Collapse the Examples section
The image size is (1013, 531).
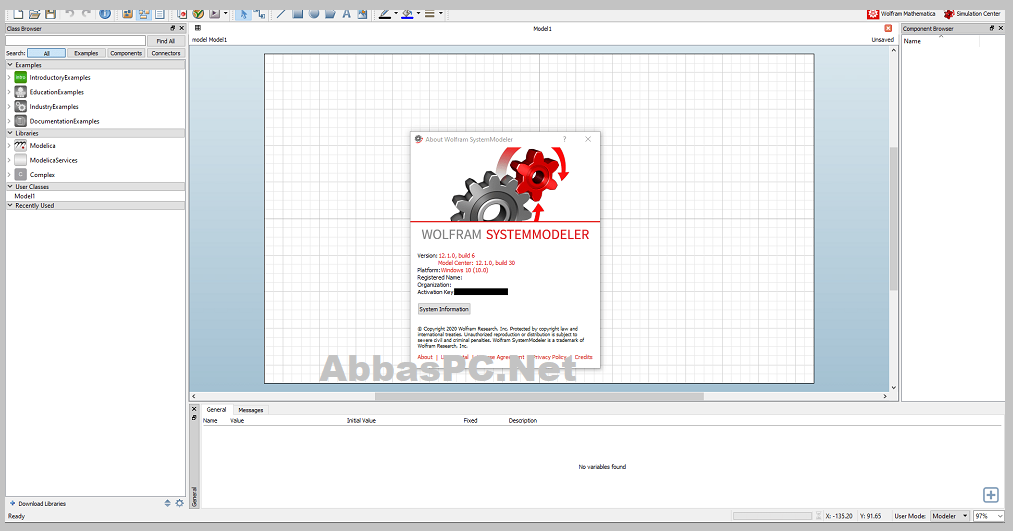tap(10, 65)
